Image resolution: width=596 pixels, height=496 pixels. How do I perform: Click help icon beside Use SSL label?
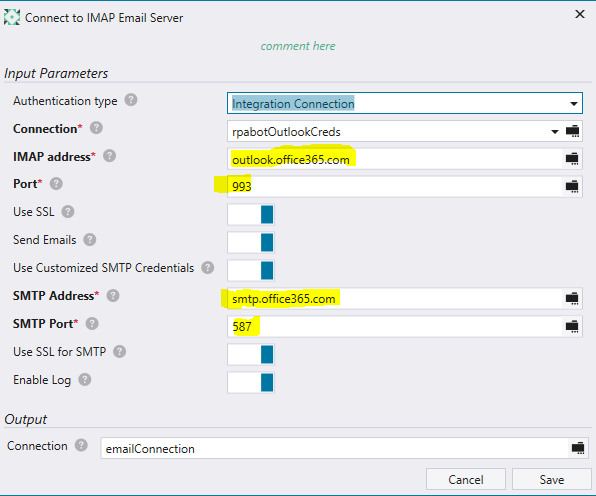[x=68, y=212]
